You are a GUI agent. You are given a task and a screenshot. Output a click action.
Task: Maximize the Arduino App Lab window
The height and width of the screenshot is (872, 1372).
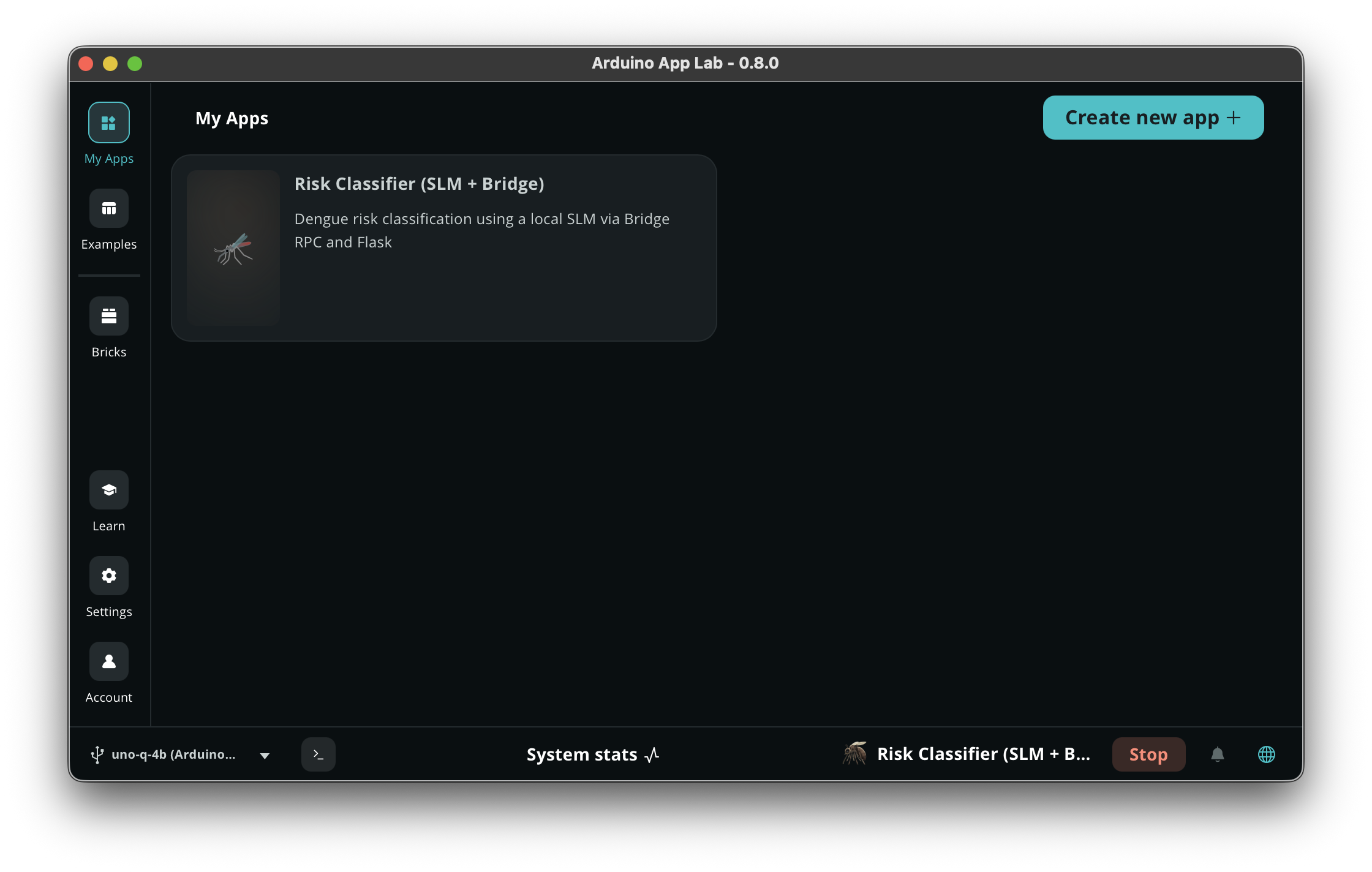click(135, 64)
